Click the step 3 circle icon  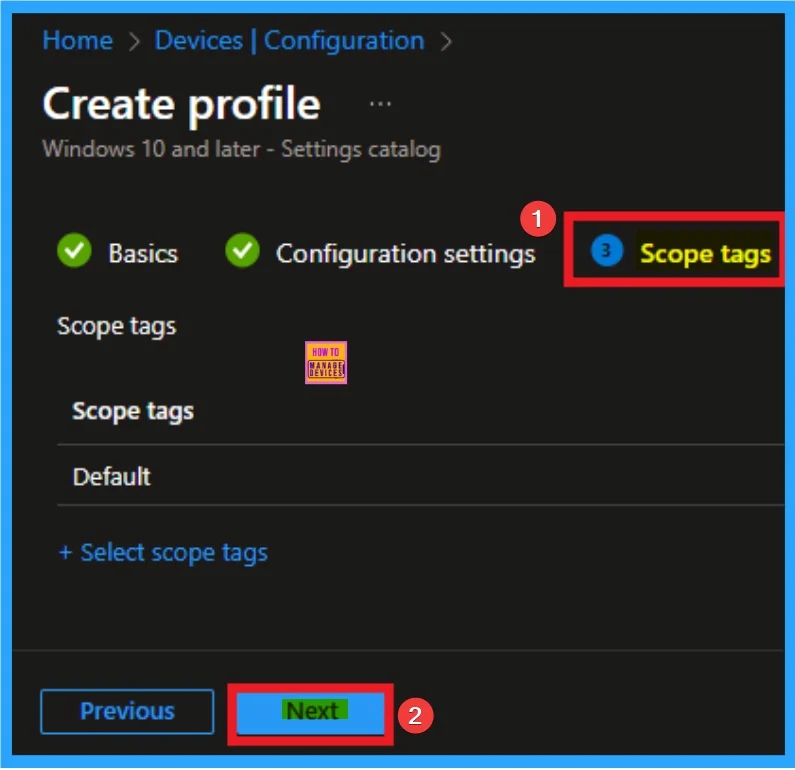click(x=606, y=250)
